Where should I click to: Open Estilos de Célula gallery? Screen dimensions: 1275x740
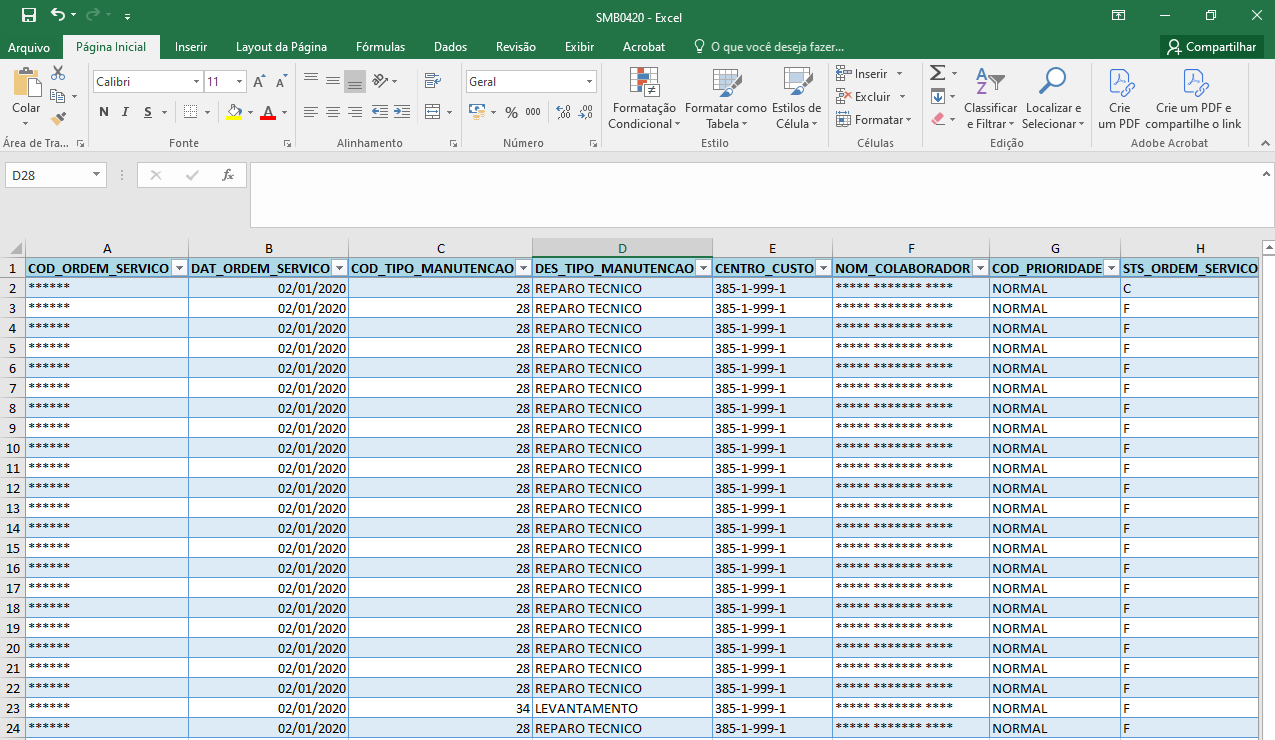(797, 99)
